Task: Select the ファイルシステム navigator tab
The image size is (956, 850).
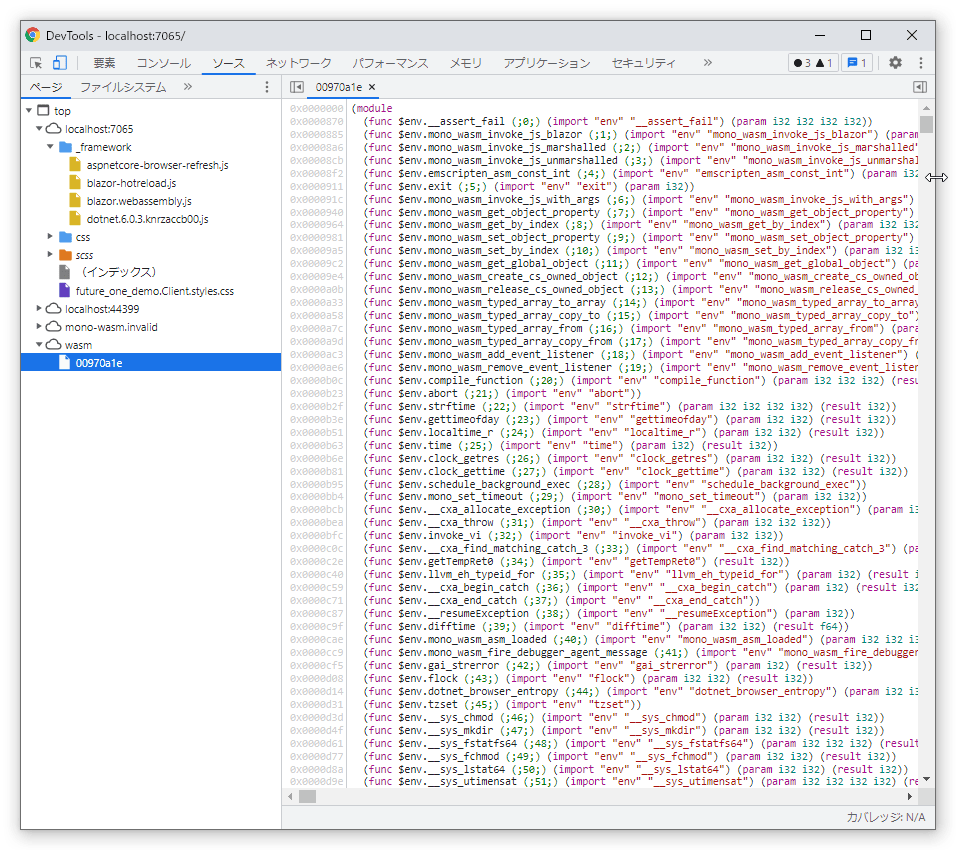Action: coord(123,87)
